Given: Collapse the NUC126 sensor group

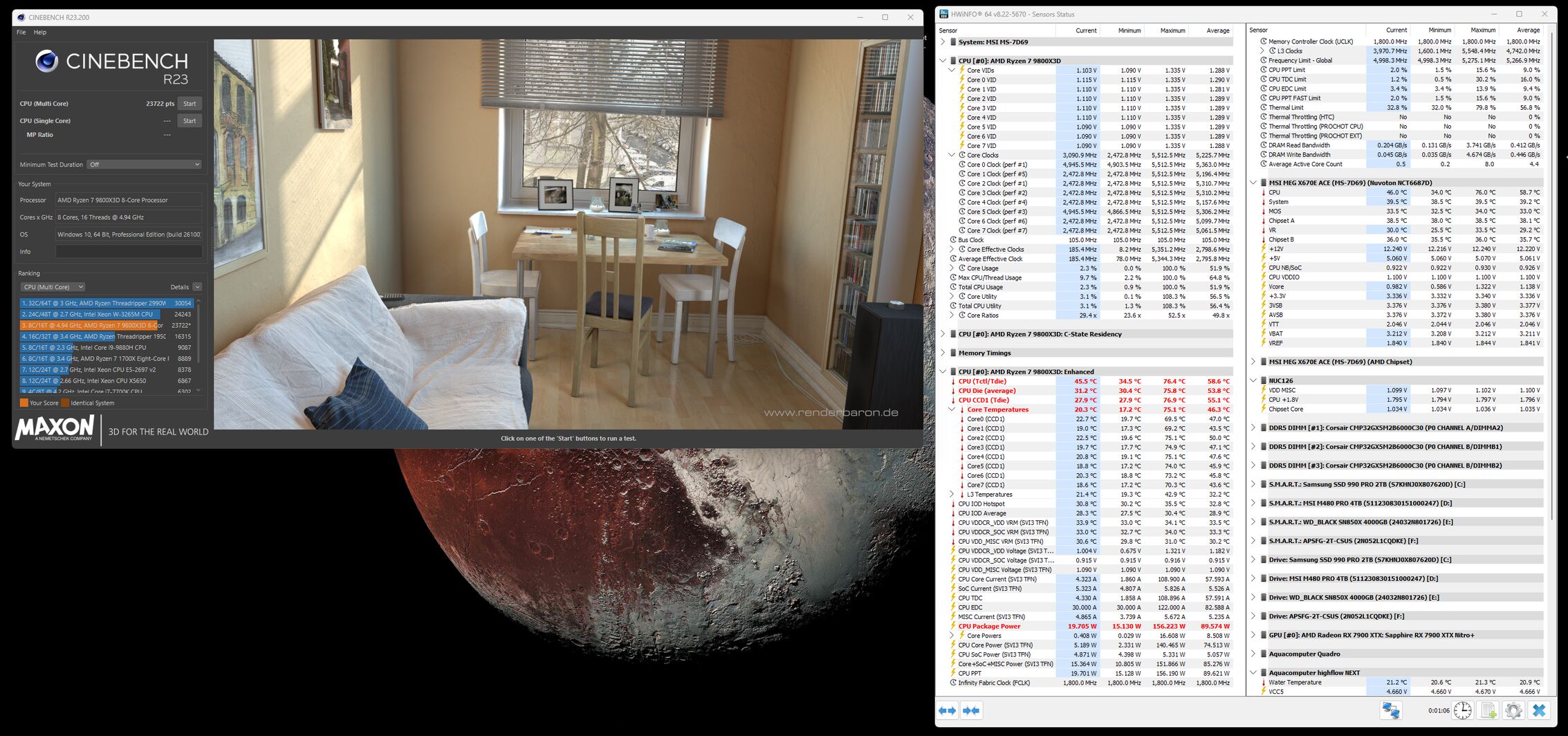Looking at the screenshot, I should pyautogui.click(x=1253, y=380).
